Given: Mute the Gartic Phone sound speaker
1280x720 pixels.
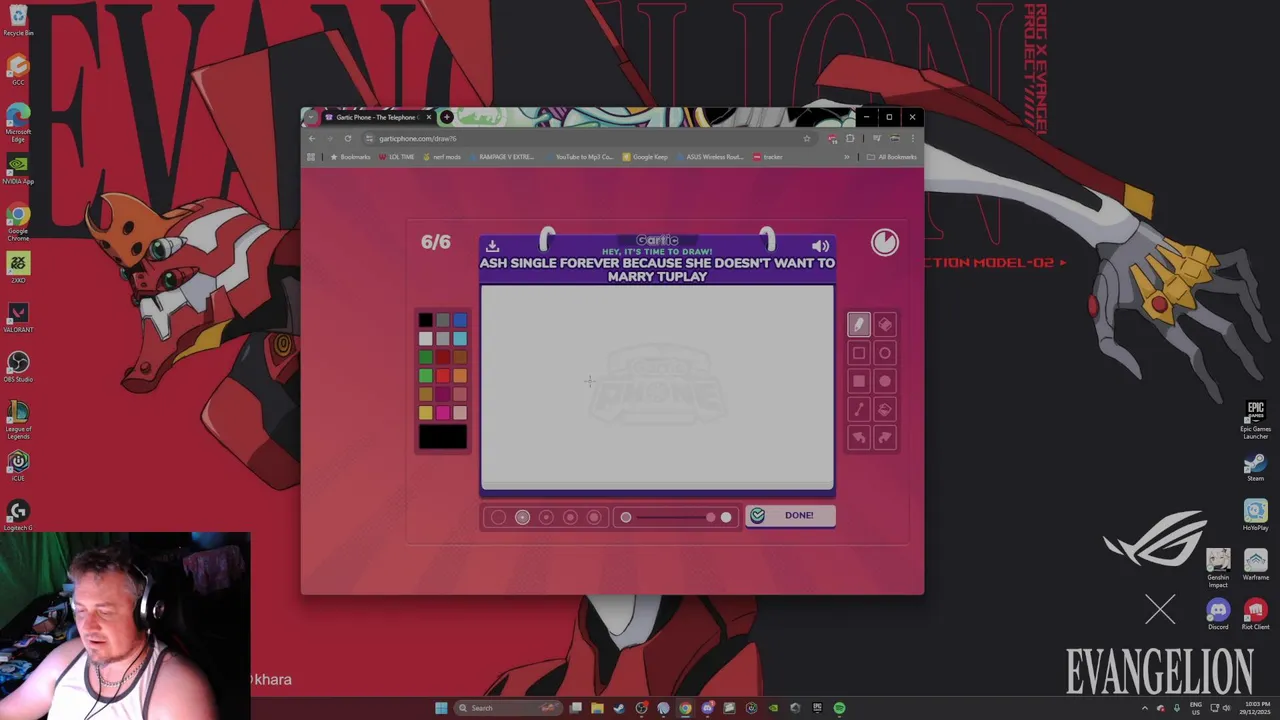Looking at the screenshot, I should click(820, 246).
